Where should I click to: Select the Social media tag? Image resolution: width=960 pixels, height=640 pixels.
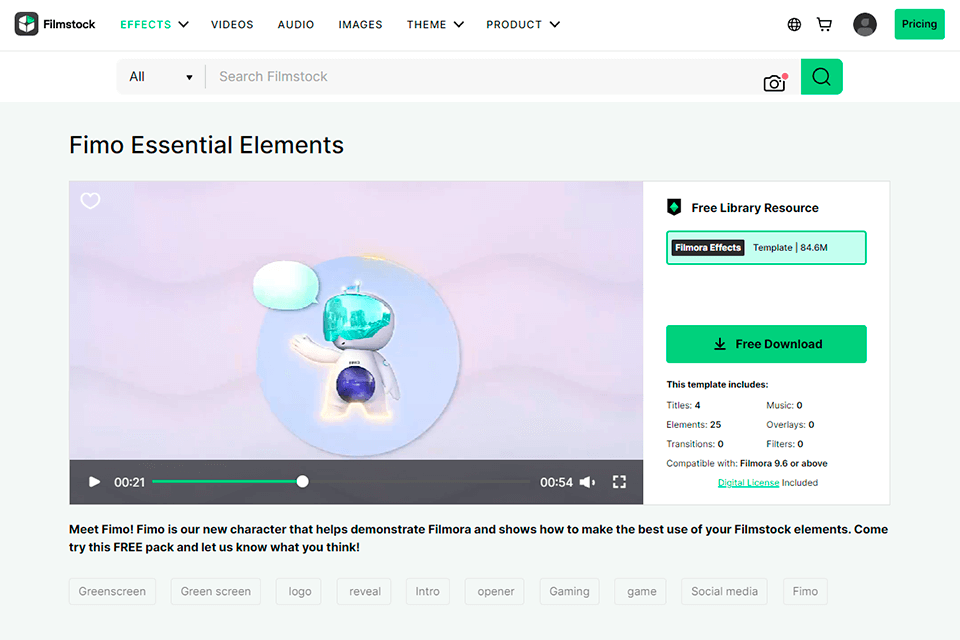[724, 591]
